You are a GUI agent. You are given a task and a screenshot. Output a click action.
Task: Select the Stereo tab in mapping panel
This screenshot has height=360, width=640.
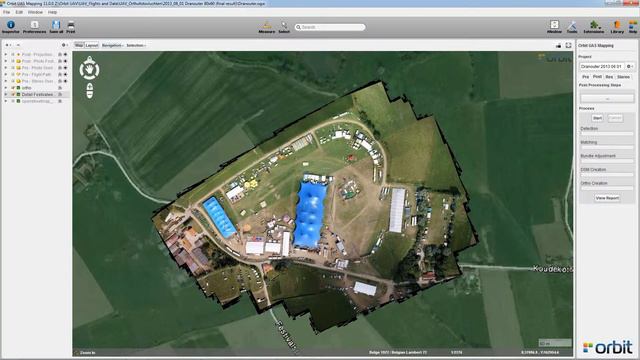tap(623, 77)
